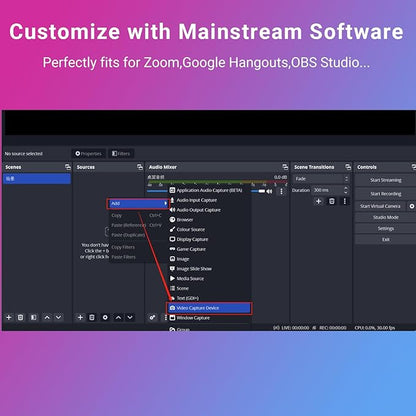
Task: Click the remove scene trash icon
Action: click(x=21, y=317)
